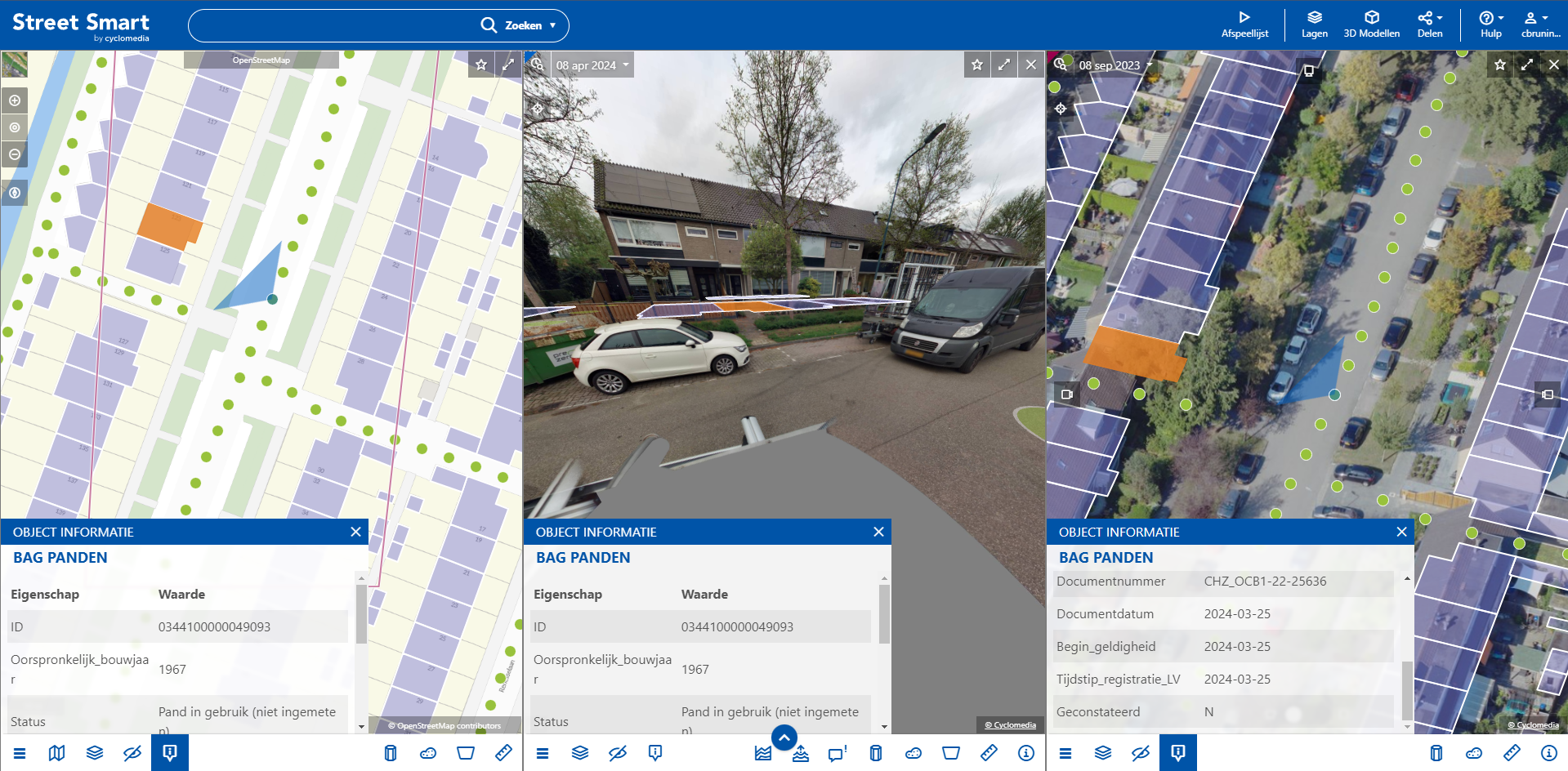Screen dimensions: 1568x771
Task: Open the 08 apr 2024 date dropdown
Action: 592,64
